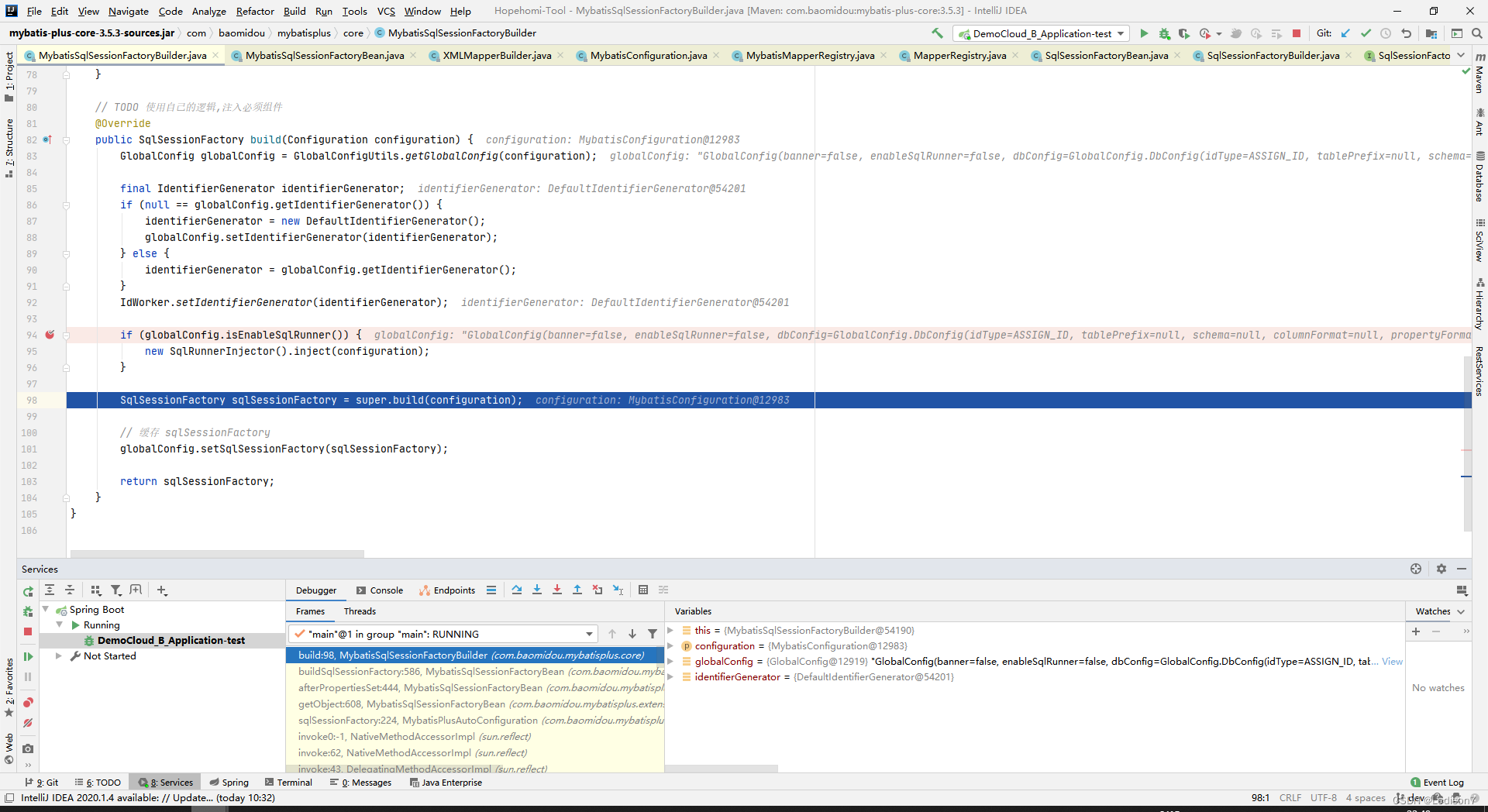Image resolution: width=1488 pixels, height=812 pixels.
Task: Click the thread dump camera icon
Action: (x=28, y=748)
